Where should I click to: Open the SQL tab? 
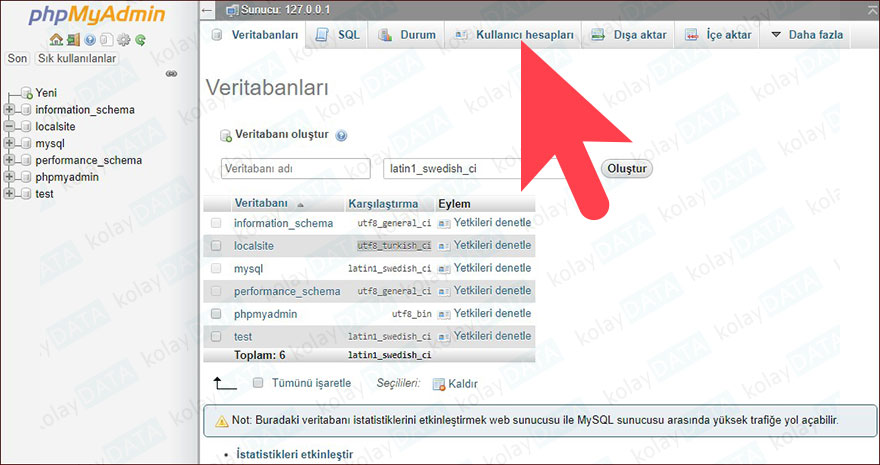point(338,35)
